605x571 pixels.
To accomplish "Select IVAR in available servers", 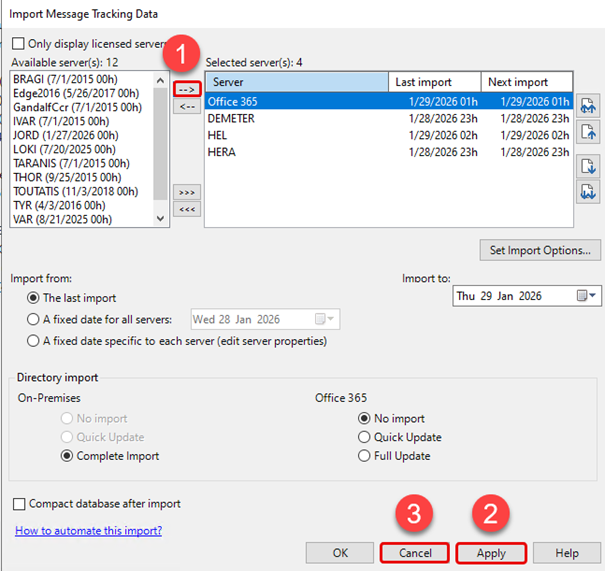I will pos(82,121).
